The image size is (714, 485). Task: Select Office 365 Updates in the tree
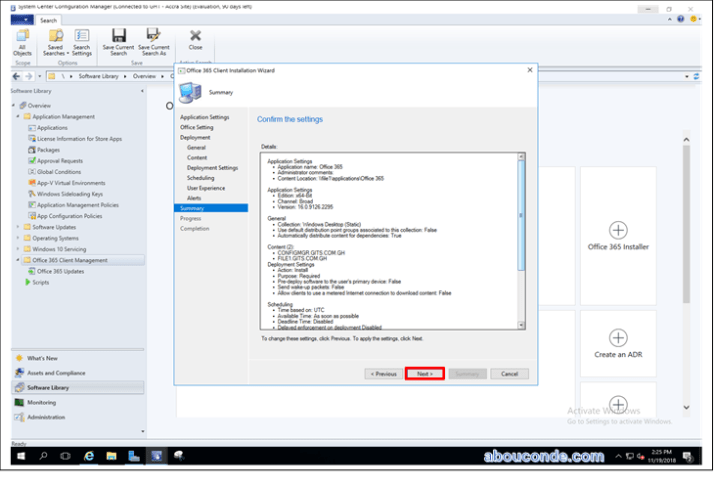pos(61,271)
